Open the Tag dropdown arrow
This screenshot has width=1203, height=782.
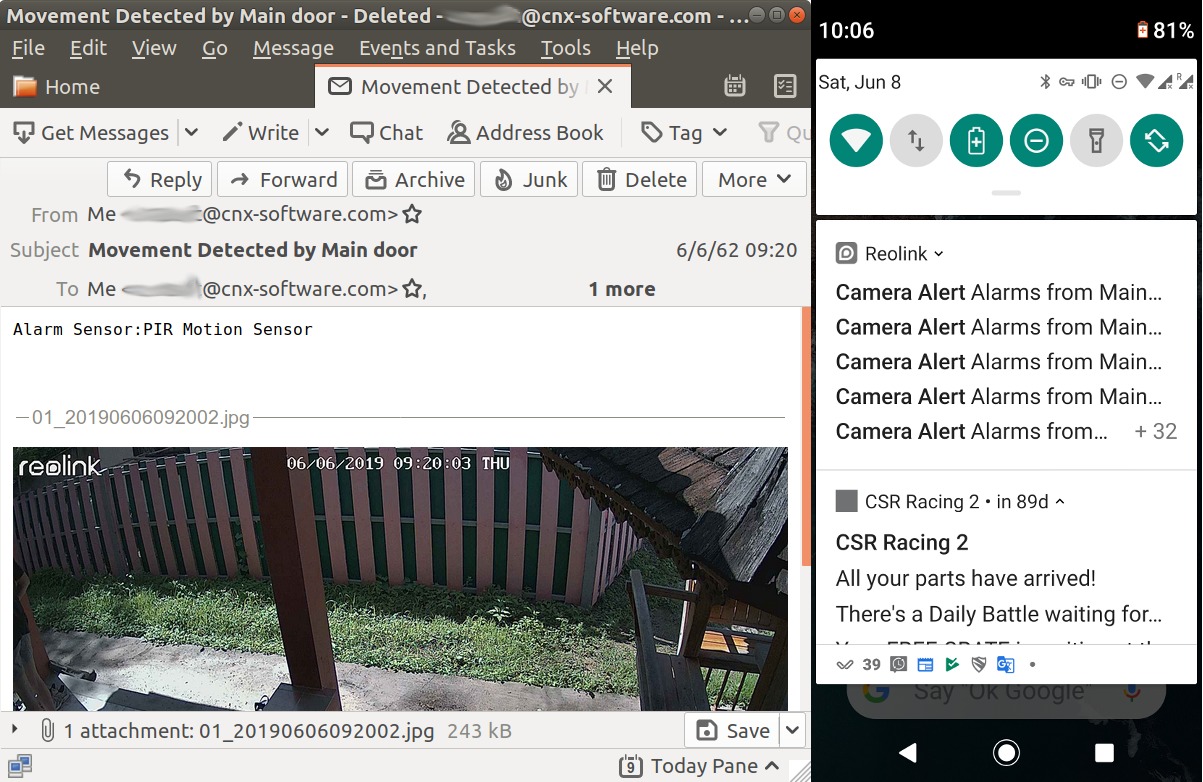[x=720, y=133]
